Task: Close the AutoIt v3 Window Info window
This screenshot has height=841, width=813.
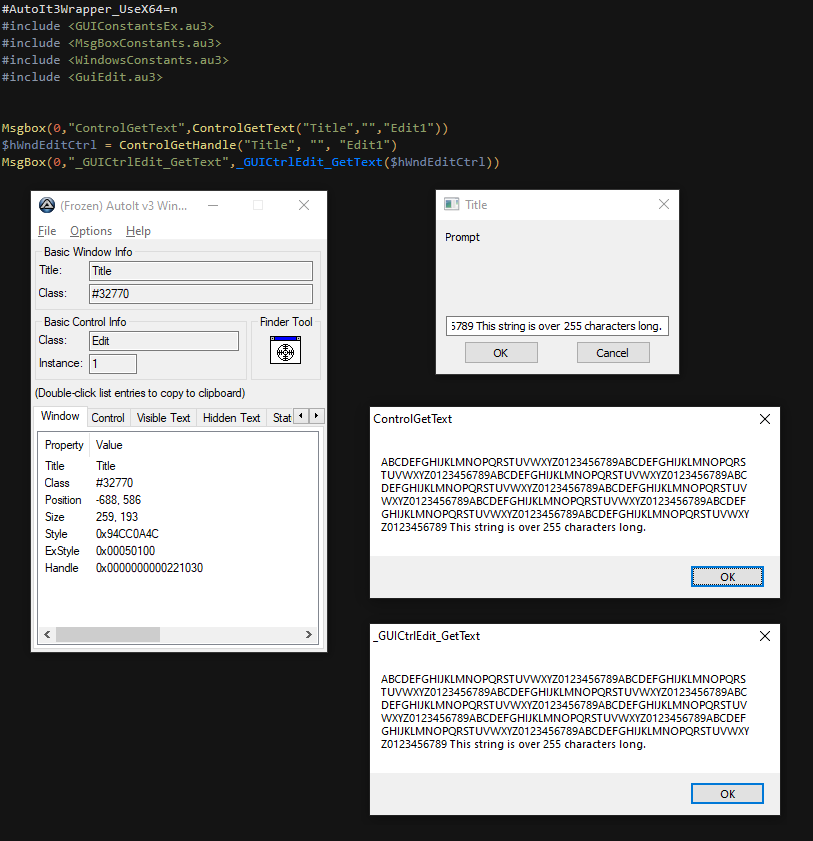Action: [x=304, y=205]
